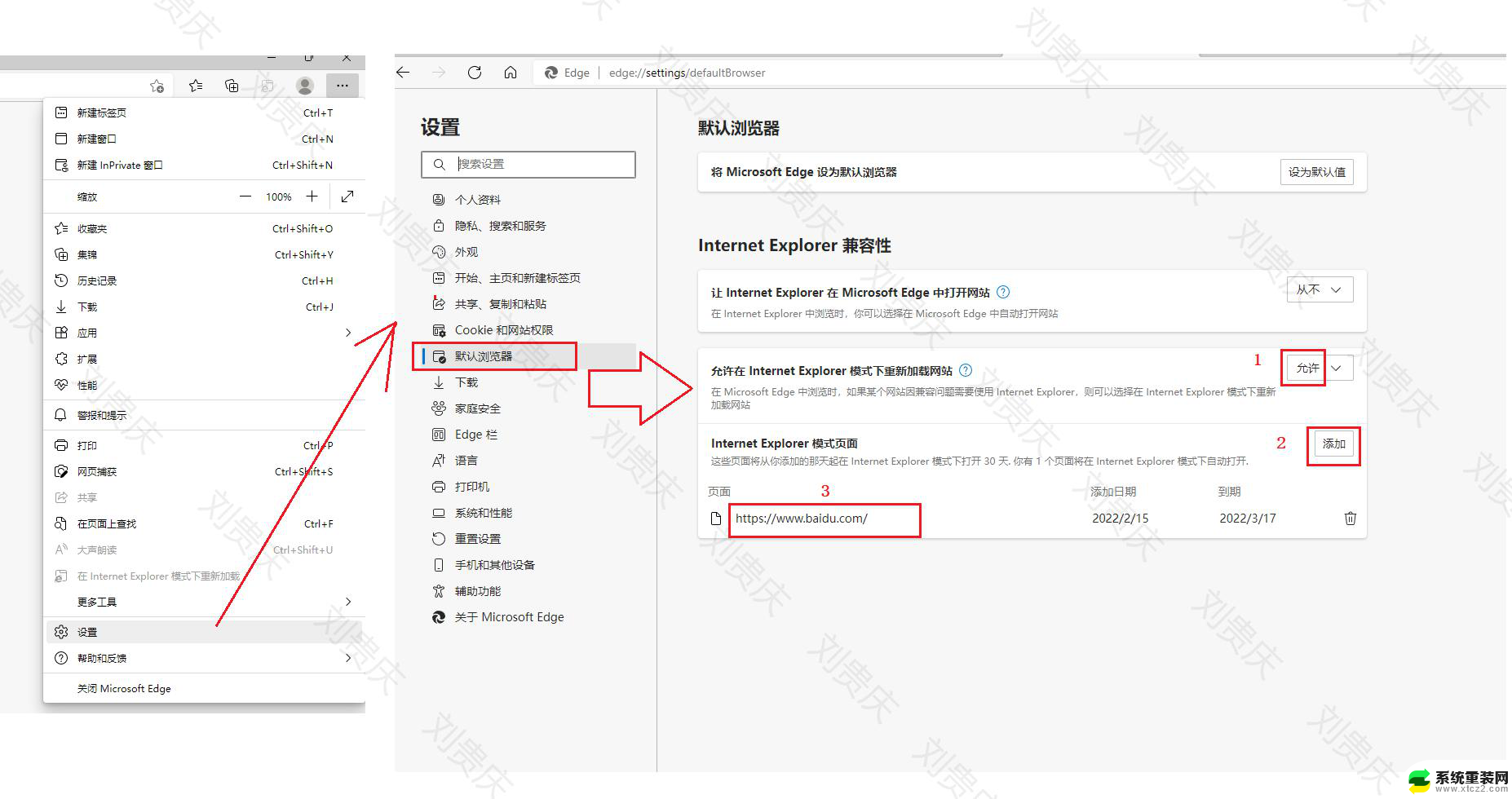Click 添加 button for IE mode pages
Viewport: 1512px width, 799px height.
point(1334,444)
